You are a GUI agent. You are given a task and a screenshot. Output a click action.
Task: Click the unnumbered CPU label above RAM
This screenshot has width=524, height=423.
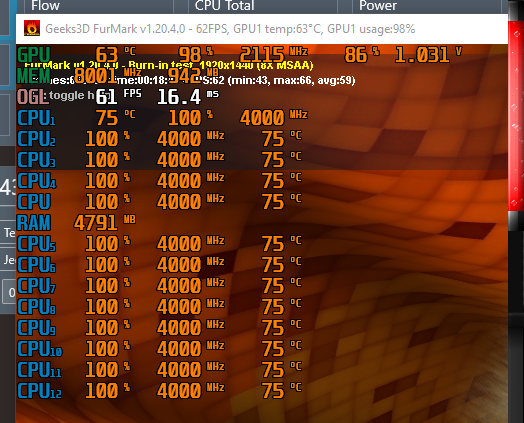(x=34, y=201)
